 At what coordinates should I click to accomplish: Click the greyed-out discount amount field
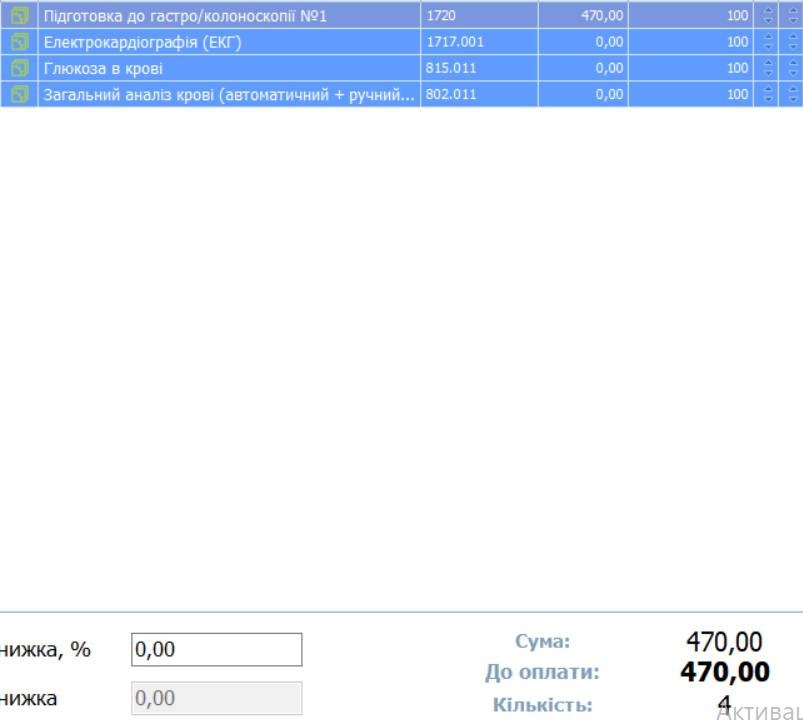pyautogui.click(x=217, y=698)
